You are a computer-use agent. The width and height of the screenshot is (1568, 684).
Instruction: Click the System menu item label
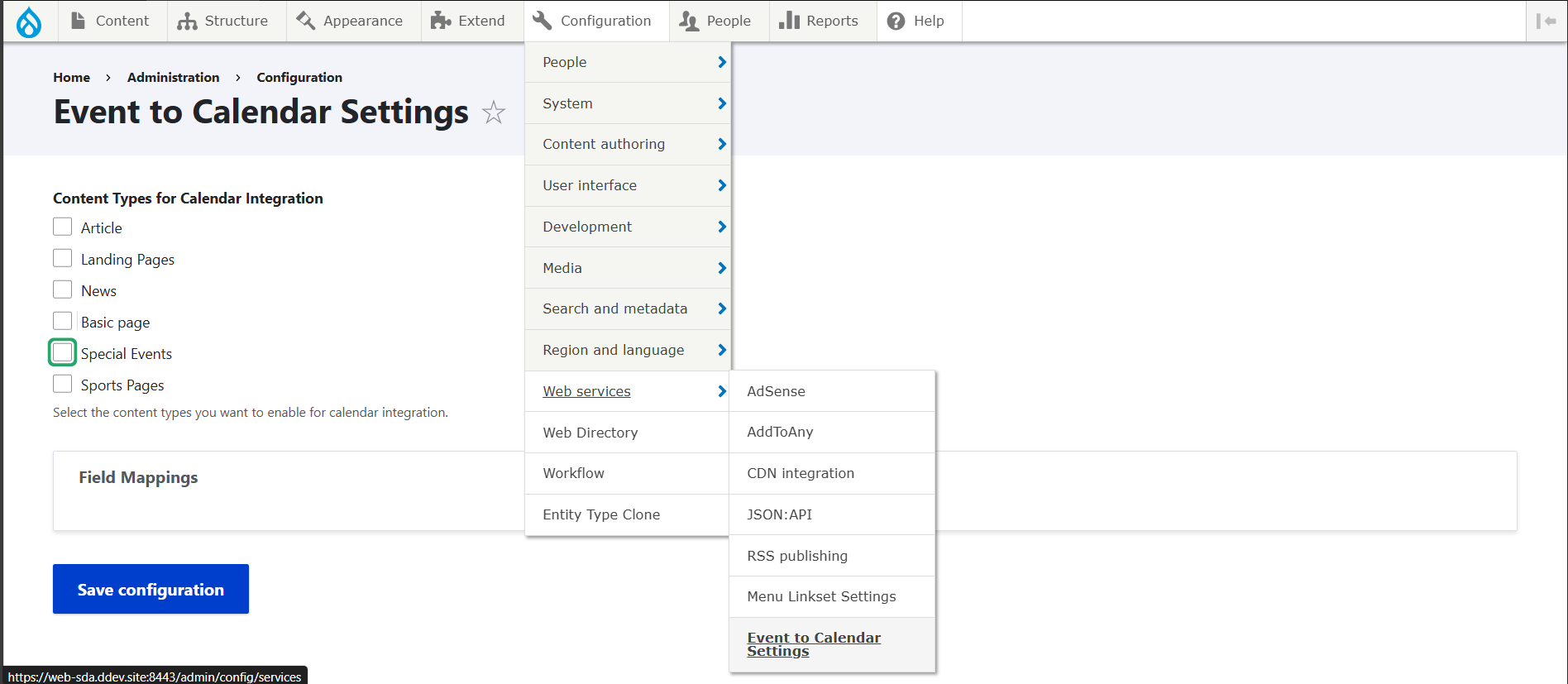pyautogui.click(x=567, y=103)
